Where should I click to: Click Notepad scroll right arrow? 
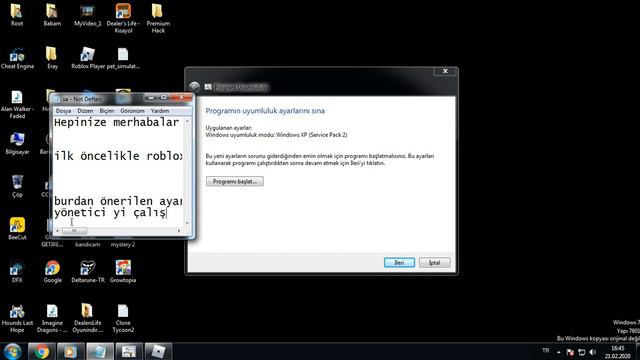pyautogui.click(x=179, y=231)
